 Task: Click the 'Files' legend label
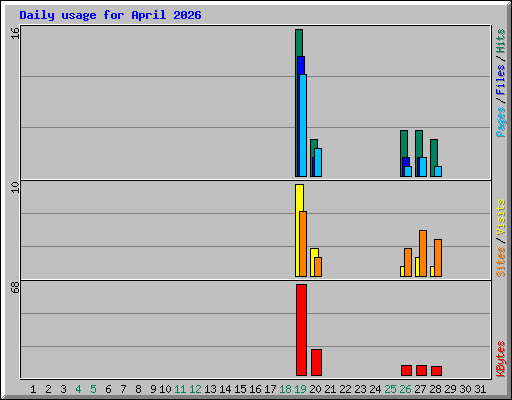(501, 80)
